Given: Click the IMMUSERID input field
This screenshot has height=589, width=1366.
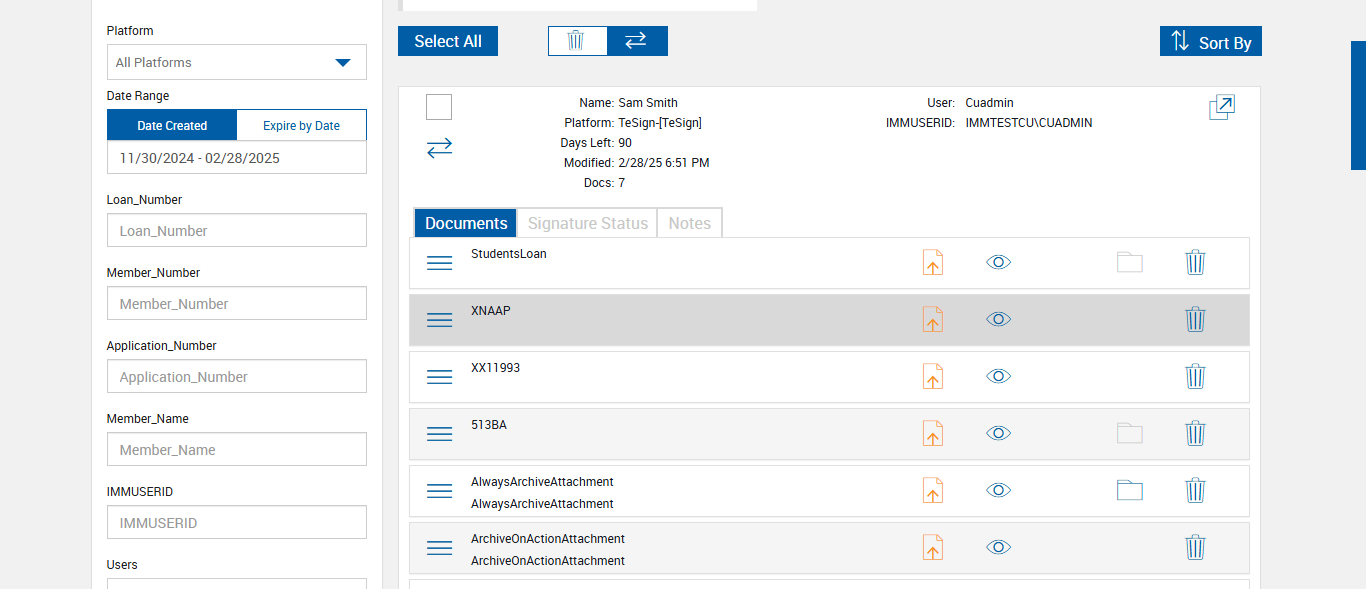Looking at the screenshot, I should 237,522.
